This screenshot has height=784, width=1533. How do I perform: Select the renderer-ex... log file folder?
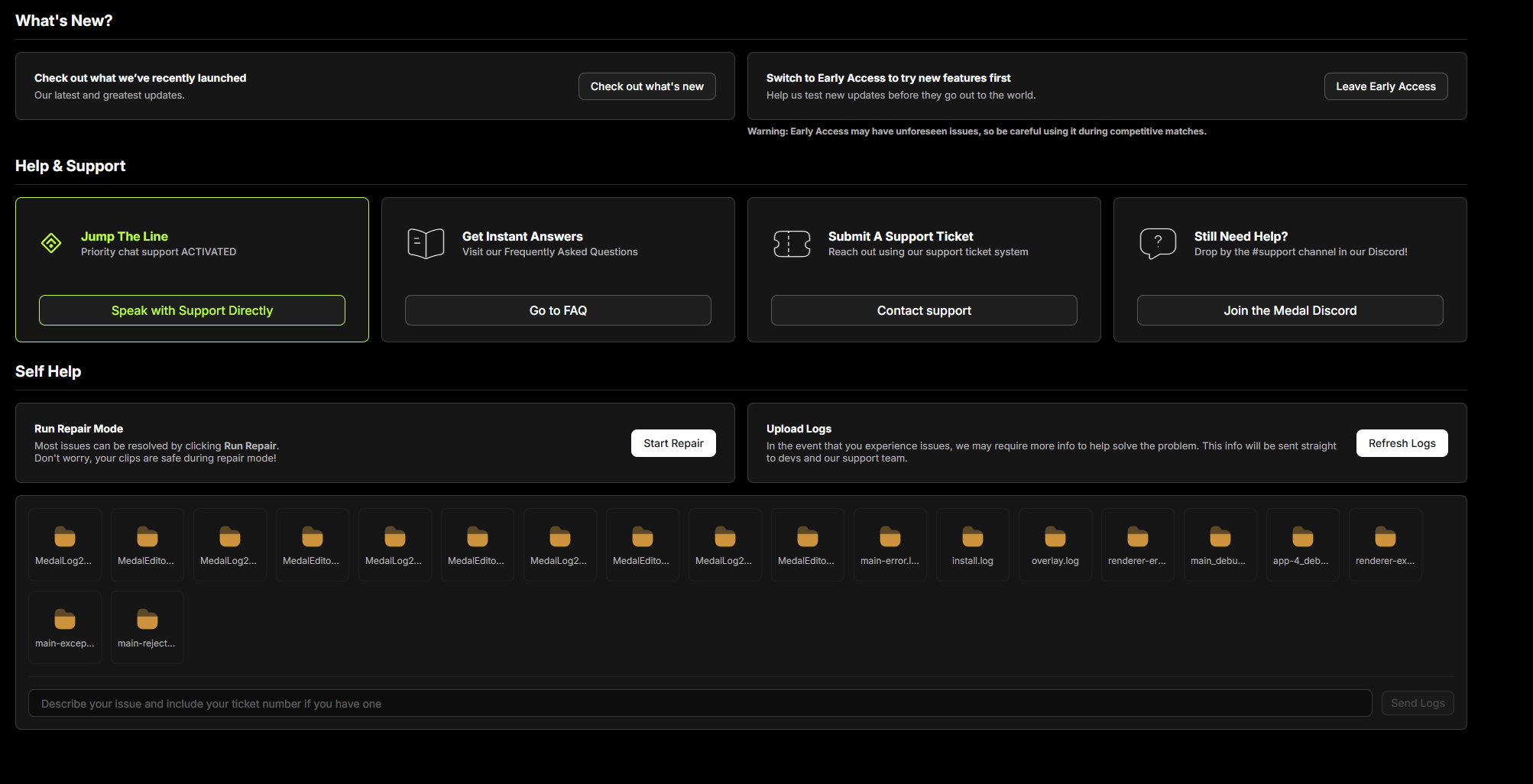pyautogui.click(x=1386, y=545)
